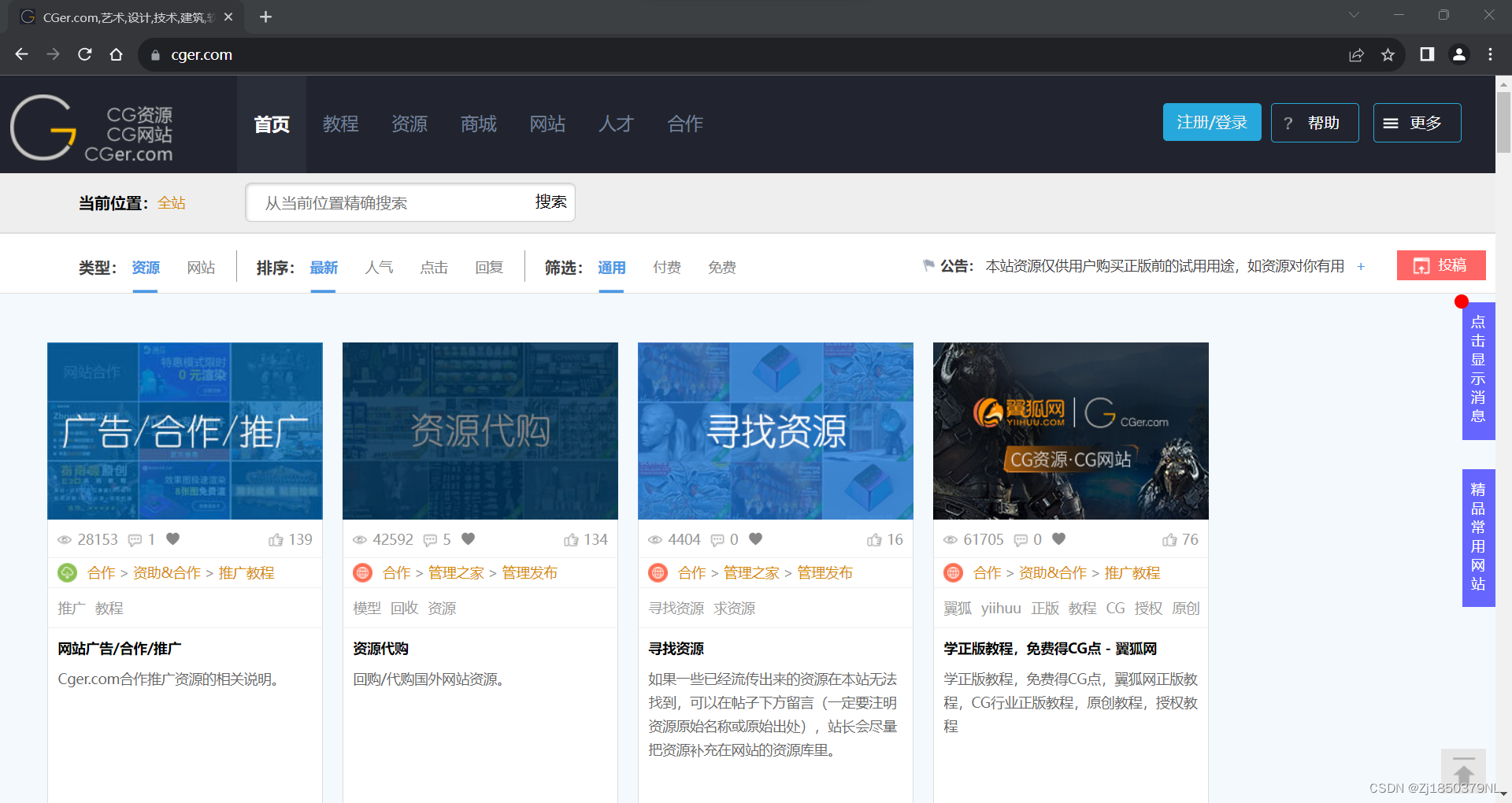Open browser home page icon

[116, 54]
